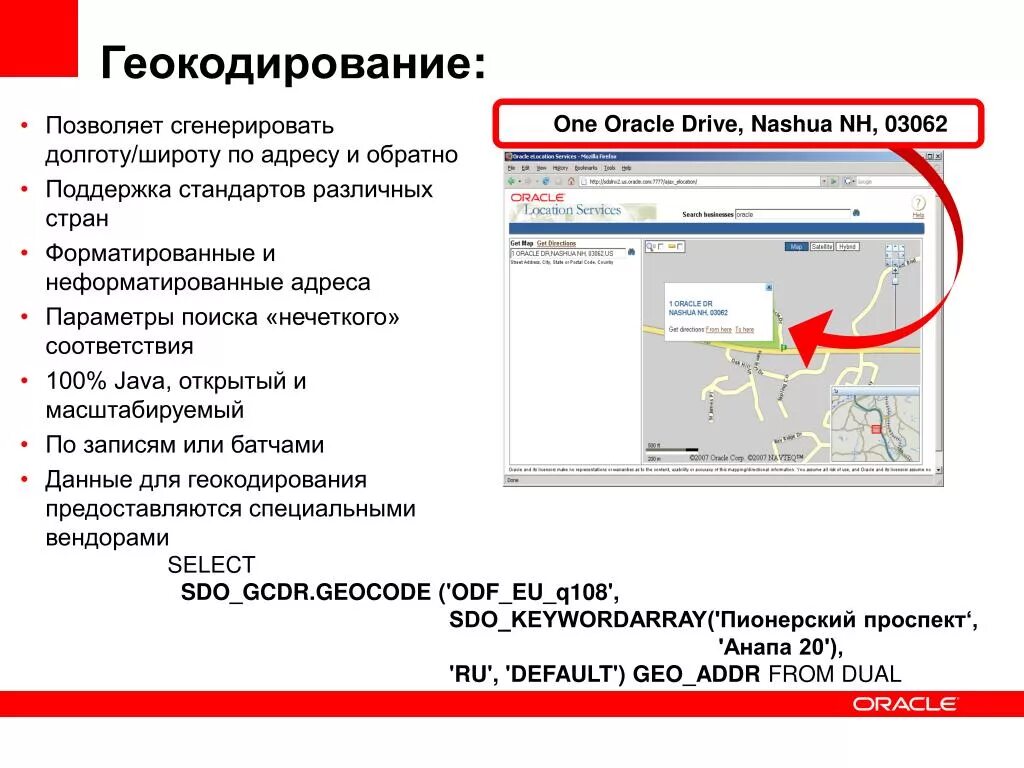Click the zoom in plus on map slider
This screenshot has height=768, width=1024.
[895, 270]
